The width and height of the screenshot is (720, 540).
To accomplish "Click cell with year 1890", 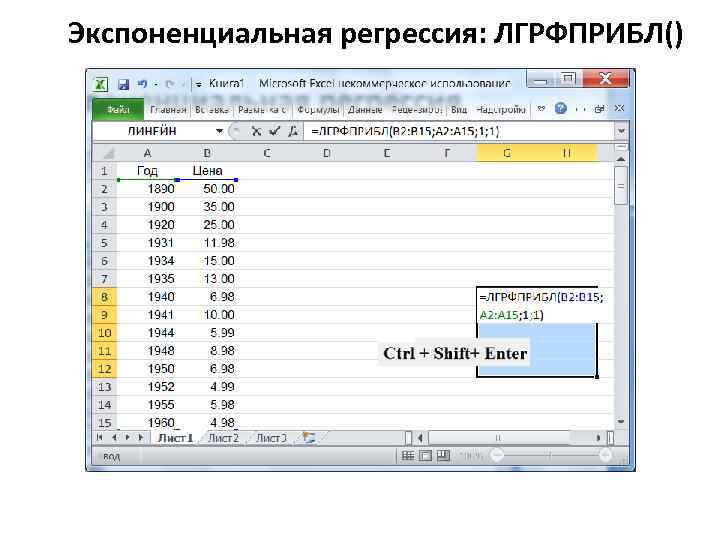I will (x=147, y=189).
